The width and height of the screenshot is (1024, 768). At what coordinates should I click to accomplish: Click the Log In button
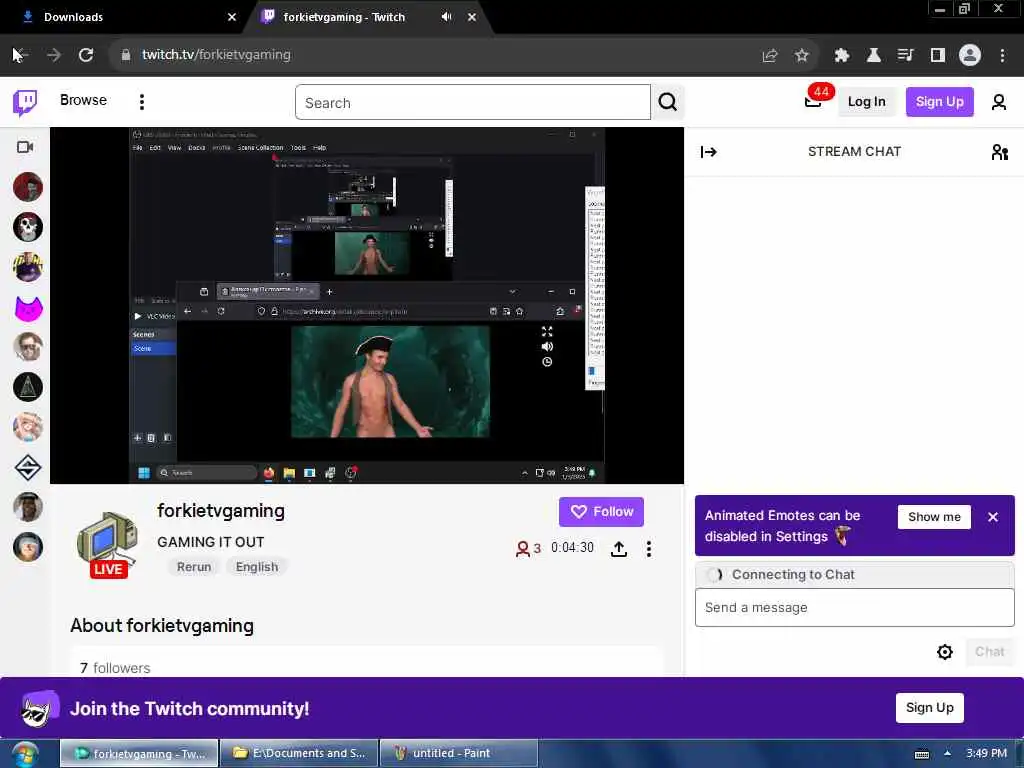[866, 102]
